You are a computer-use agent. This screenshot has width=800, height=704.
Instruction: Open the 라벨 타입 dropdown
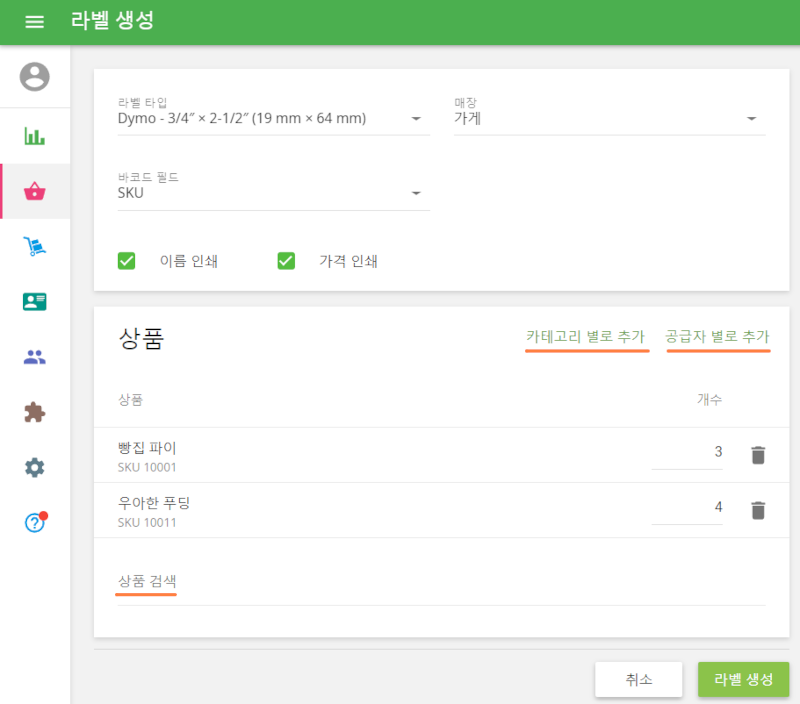click(x=416, y=117)
